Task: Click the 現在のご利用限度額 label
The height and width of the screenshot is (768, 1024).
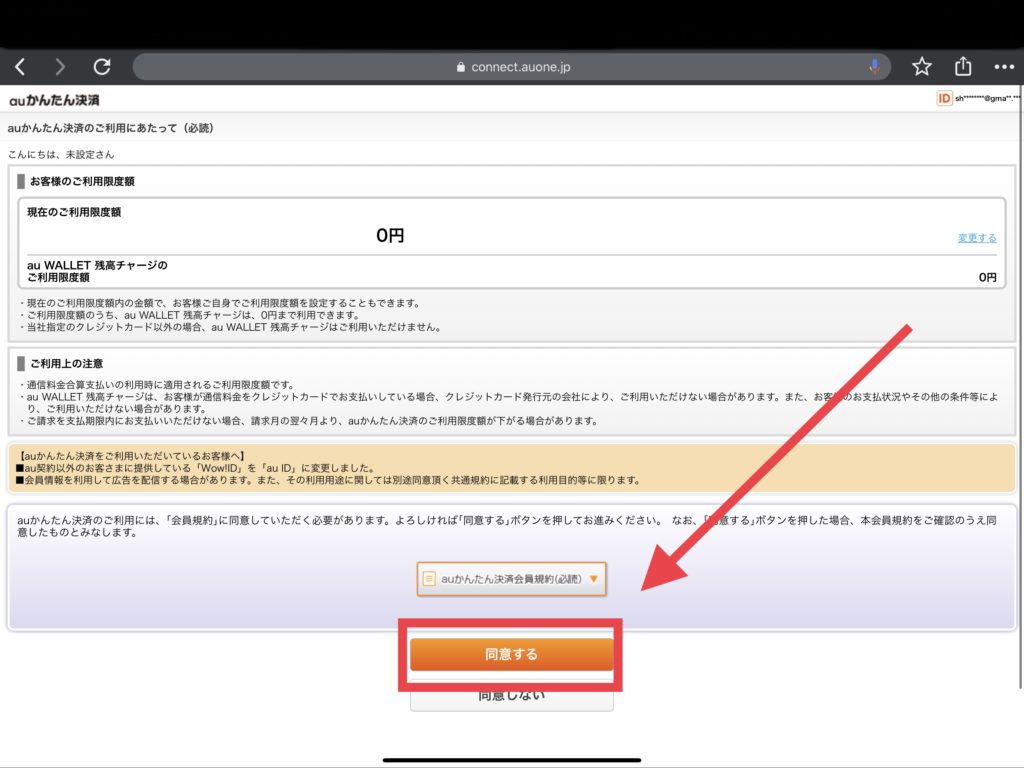Action: [74, 212]
